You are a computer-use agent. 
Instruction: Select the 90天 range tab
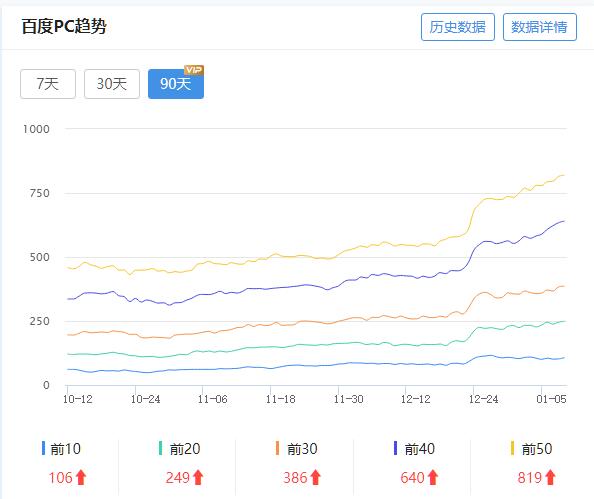176,84
